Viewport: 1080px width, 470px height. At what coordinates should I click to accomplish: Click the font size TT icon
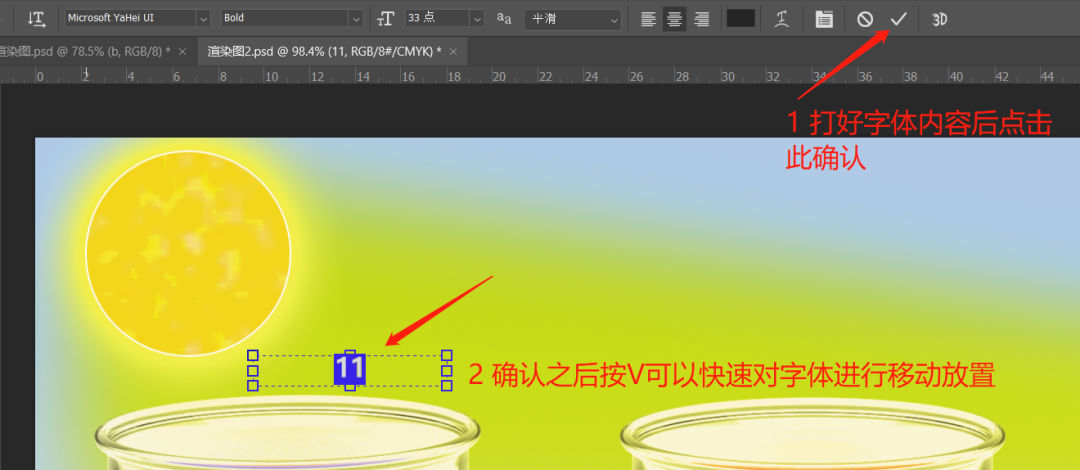[386, 19]
